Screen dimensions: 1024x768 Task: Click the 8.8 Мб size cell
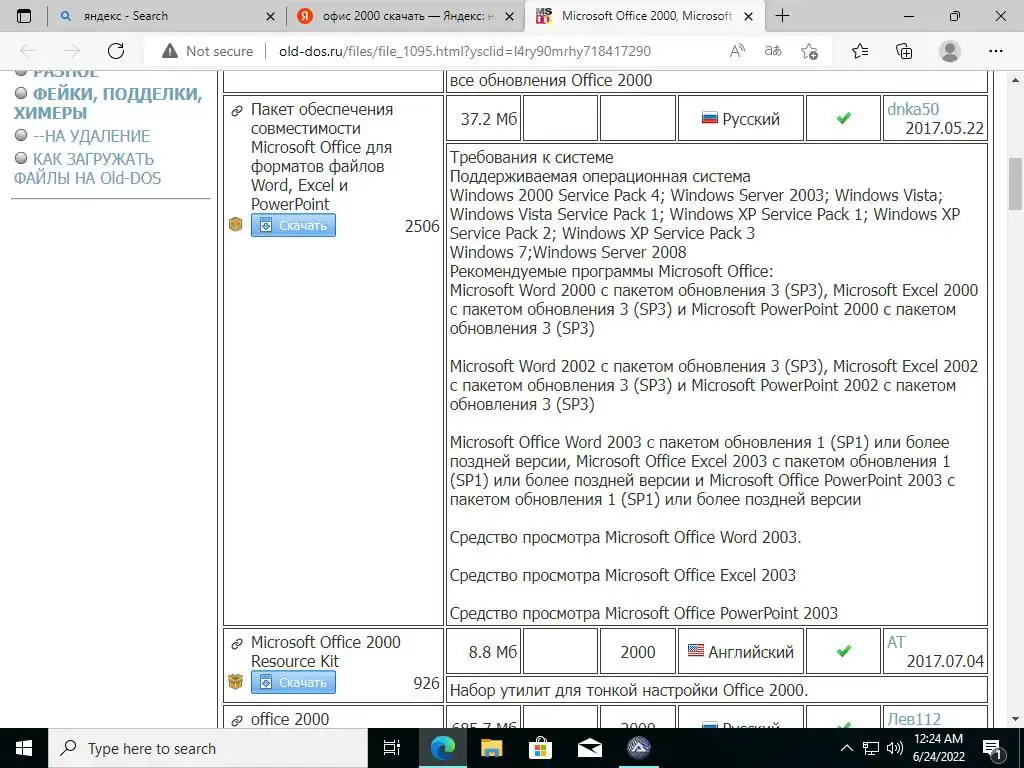[x=484, y=652]
